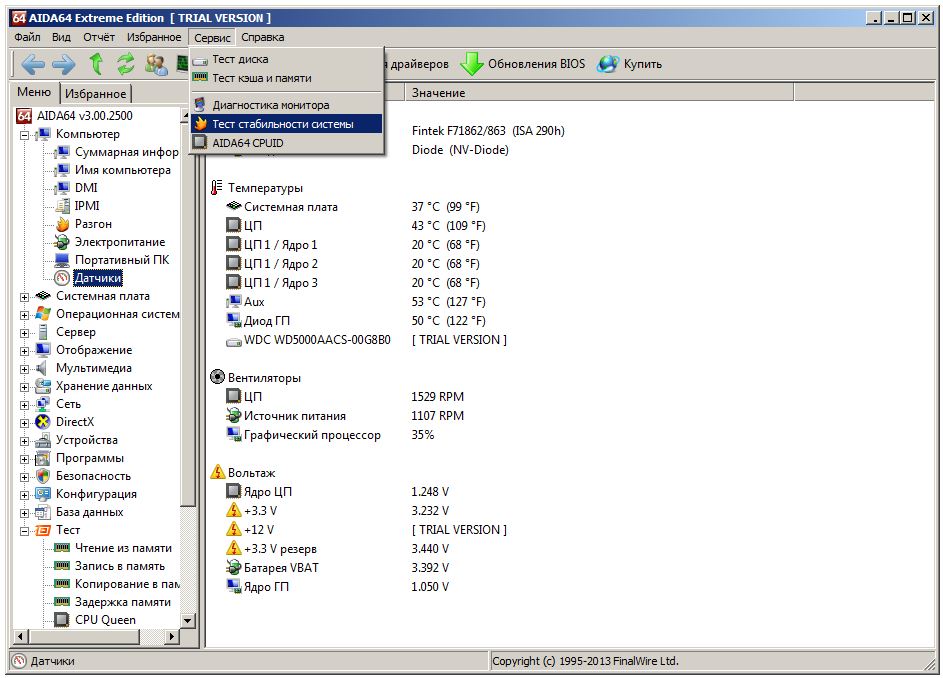This screenshot has height=678, width=943.
Task: Click the Вольтаж warning triangle icon
Action: pos(217,472)
